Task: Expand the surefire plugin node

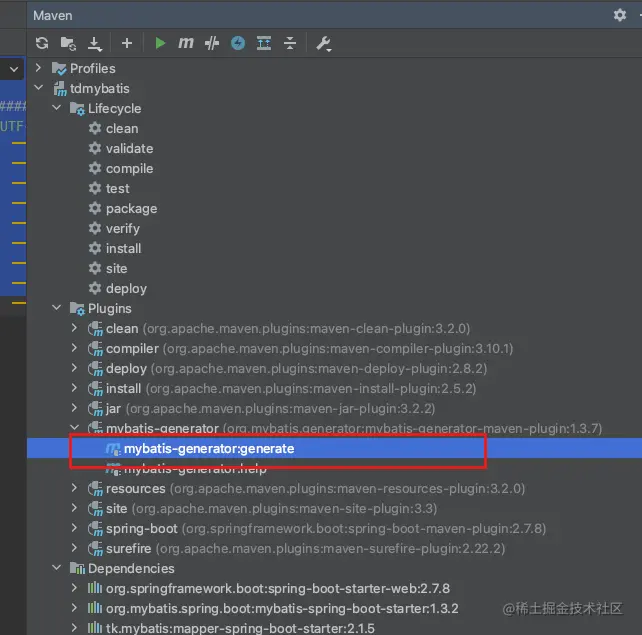Action: pyautogui.click(x=74, y=547)
